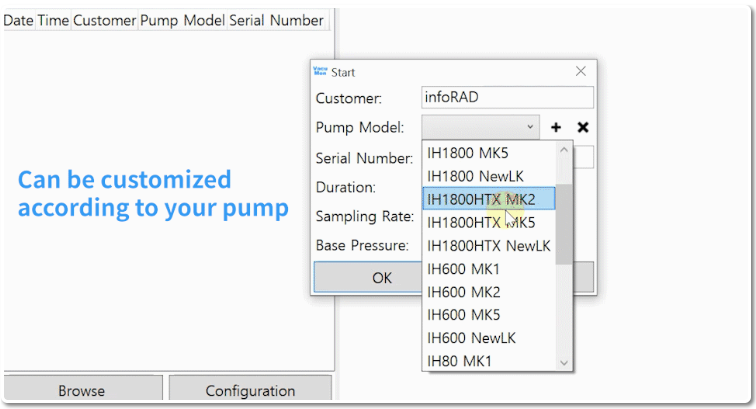The image size is (756, 409).
Task: Pick IH600 MK1 in dropdown list
Action: (489, 269)
